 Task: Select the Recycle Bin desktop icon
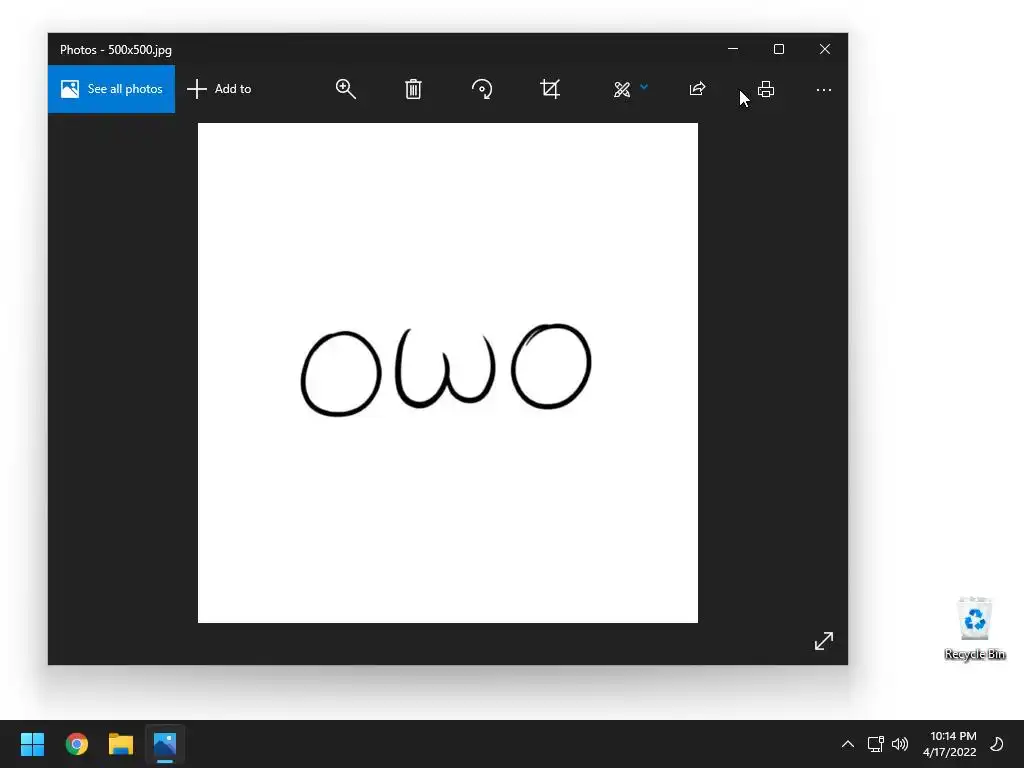(974, 628)
